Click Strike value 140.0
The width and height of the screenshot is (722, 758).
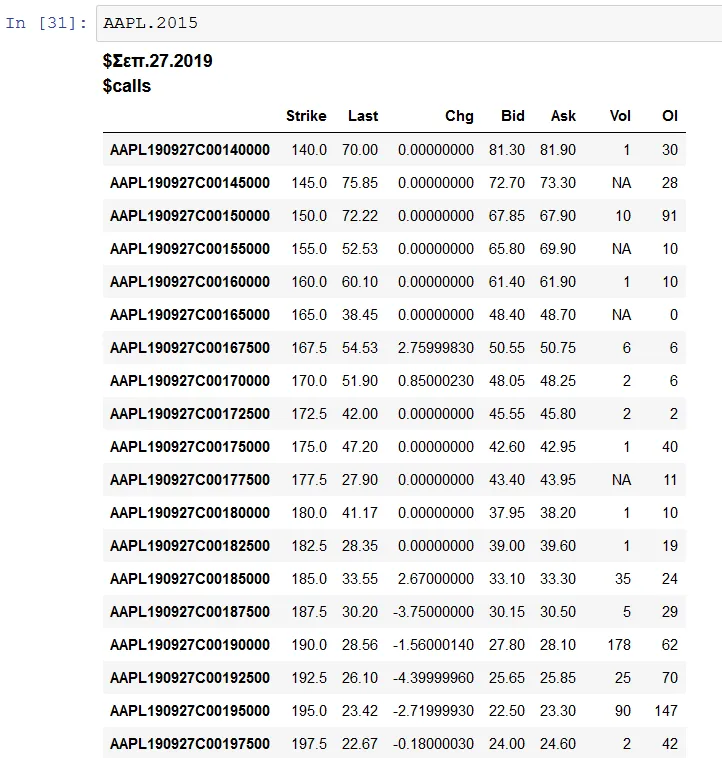309,150
